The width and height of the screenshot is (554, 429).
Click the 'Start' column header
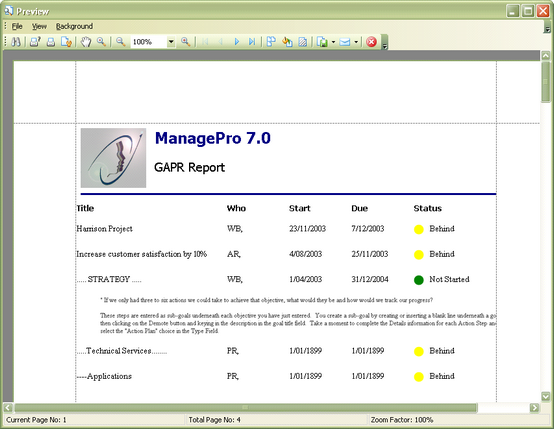(300, 208)
